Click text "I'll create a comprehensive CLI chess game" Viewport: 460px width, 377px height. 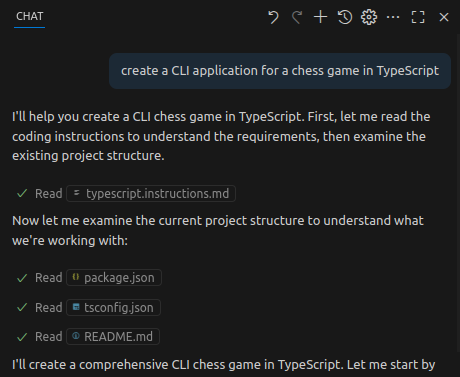177,365
